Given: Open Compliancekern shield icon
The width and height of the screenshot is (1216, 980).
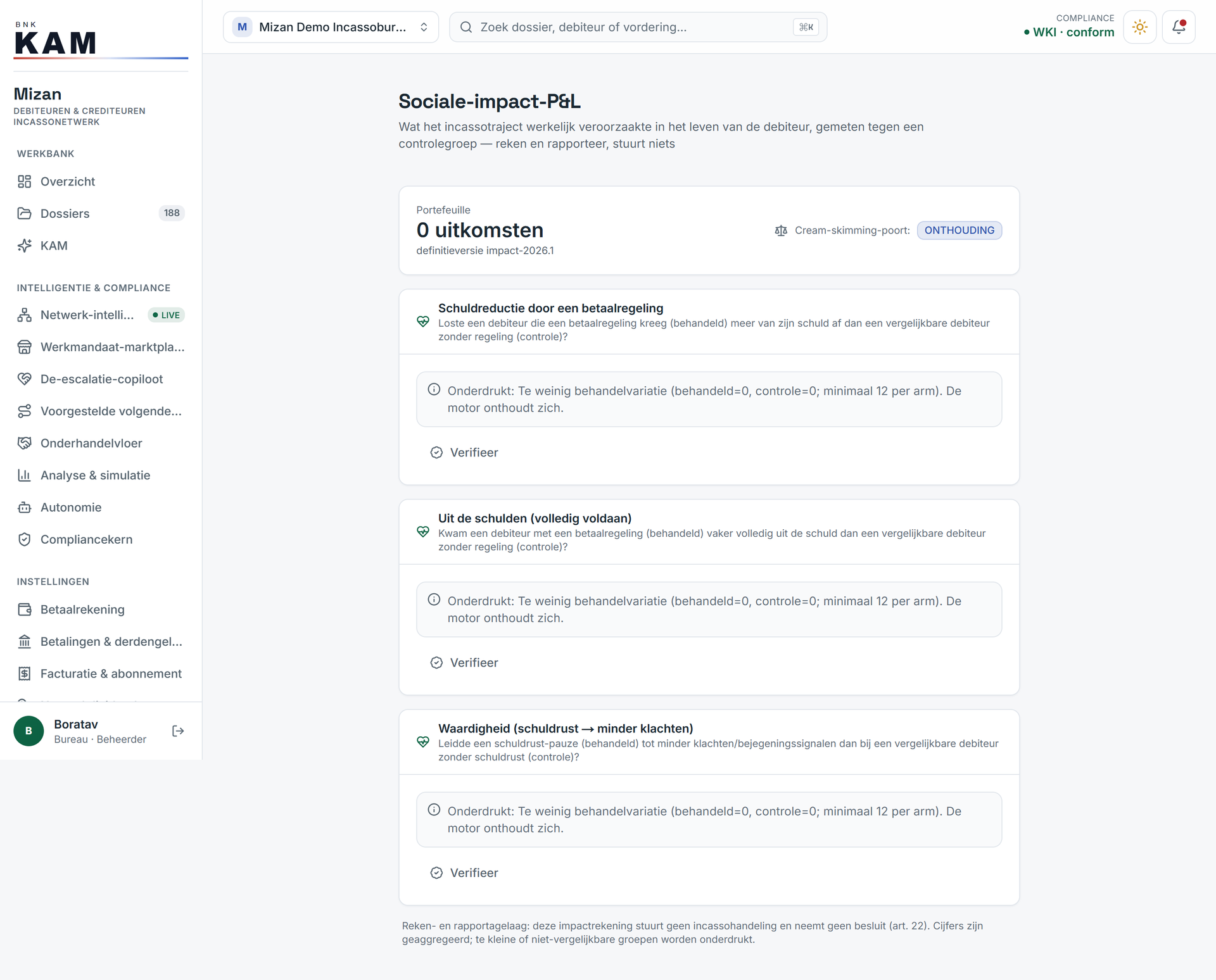Looking at the screenshot, I should [x=24, y=539].
